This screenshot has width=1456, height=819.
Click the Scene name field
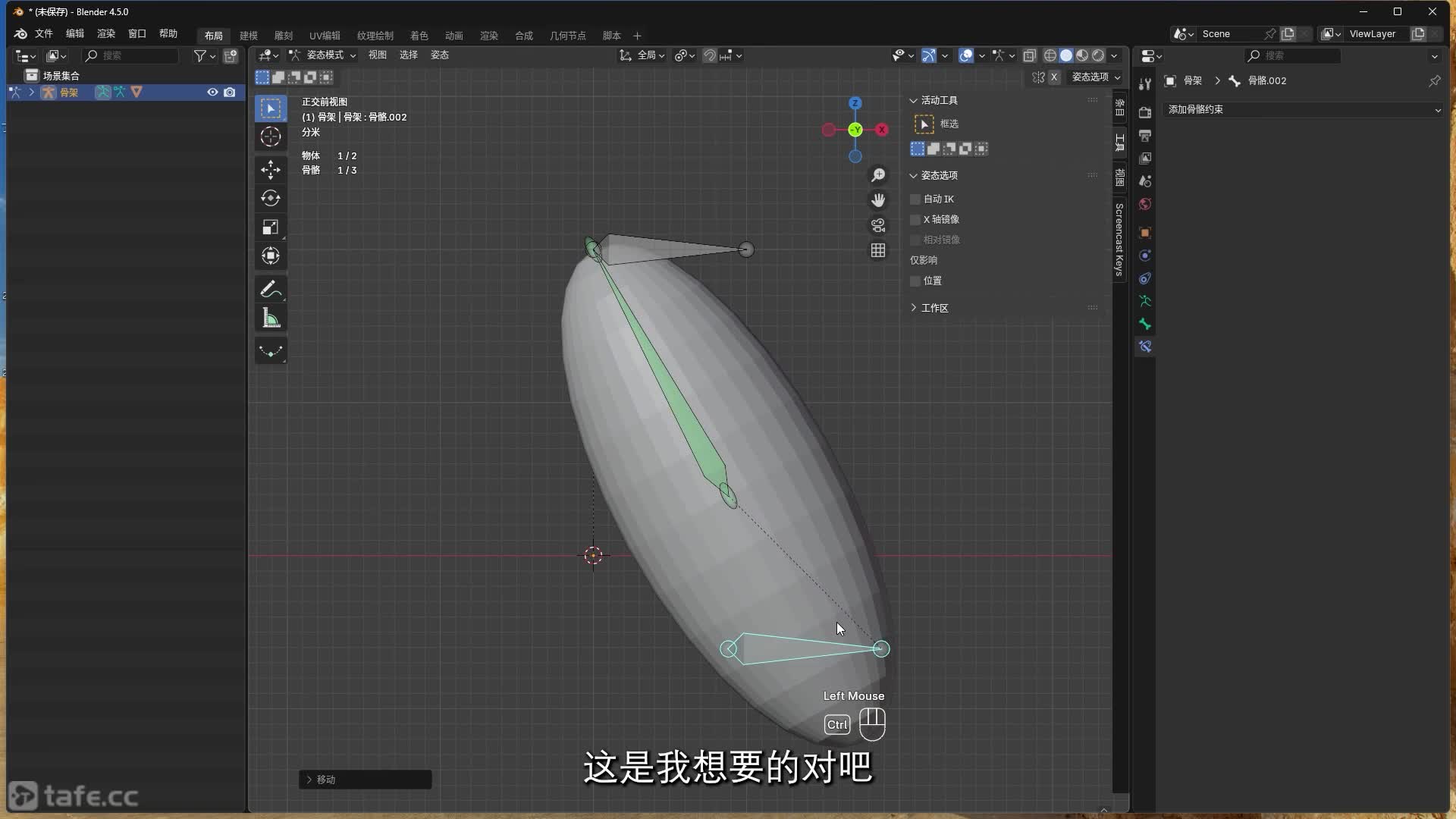tap(1232, 34)
